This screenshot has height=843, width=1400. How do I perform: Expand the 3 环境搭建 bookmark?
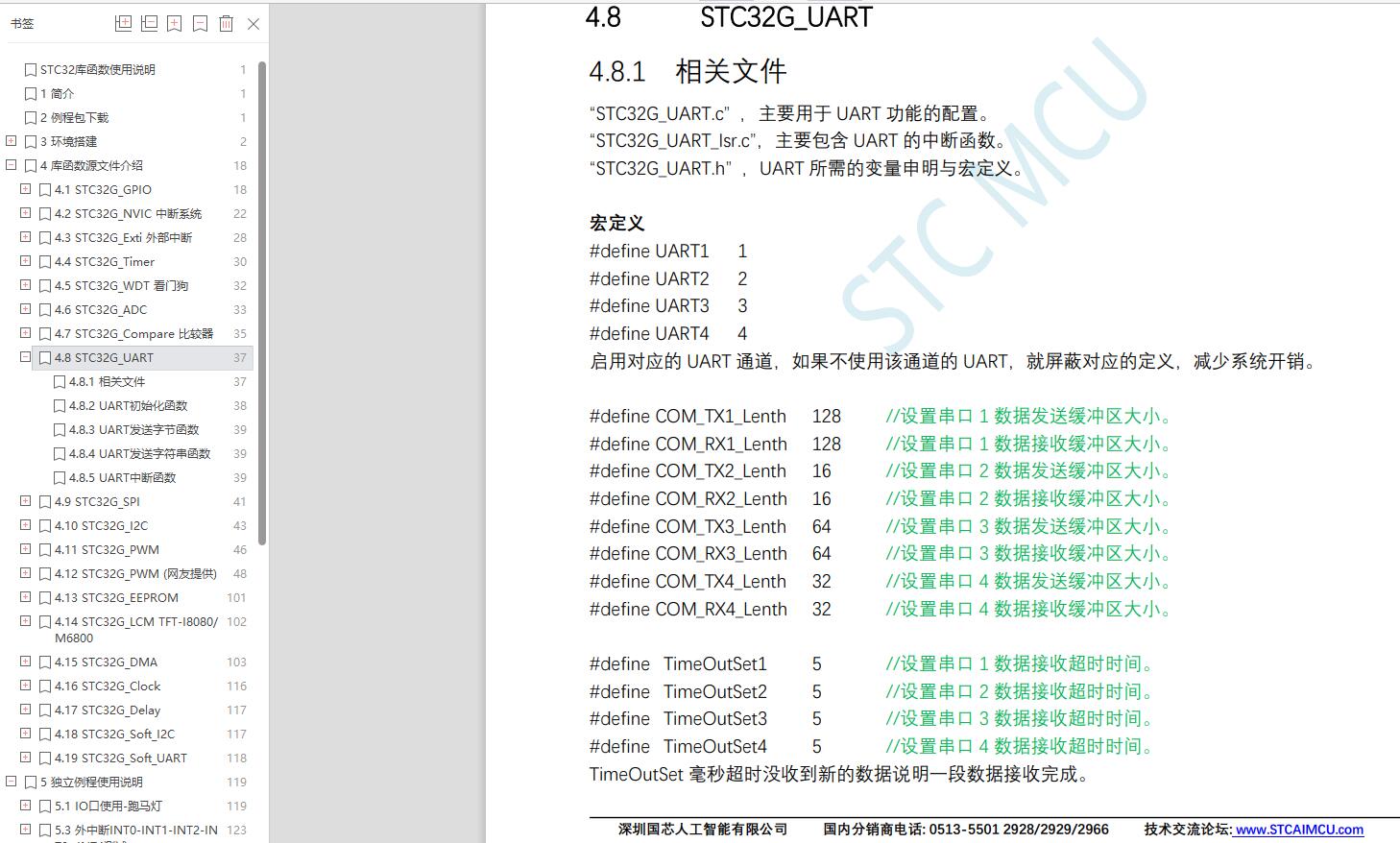[x=12, y=141]
